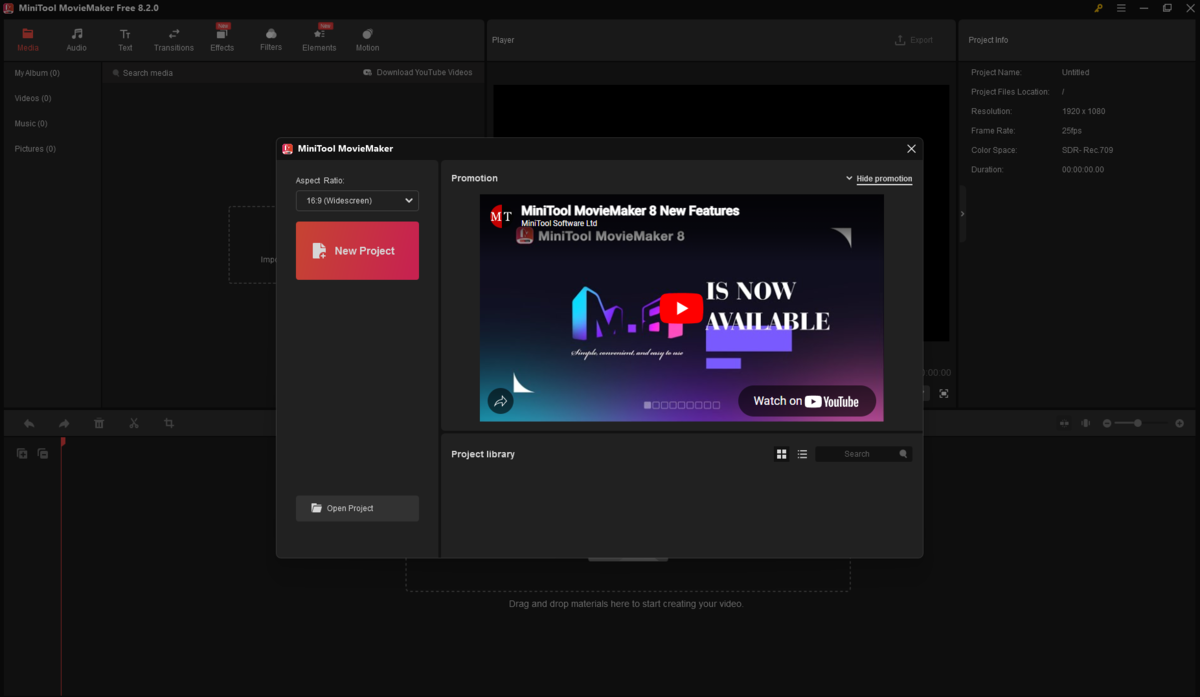Click the Promotion section heading
This screenshot has width=1200, height=697.
click(x=474, y=178)
